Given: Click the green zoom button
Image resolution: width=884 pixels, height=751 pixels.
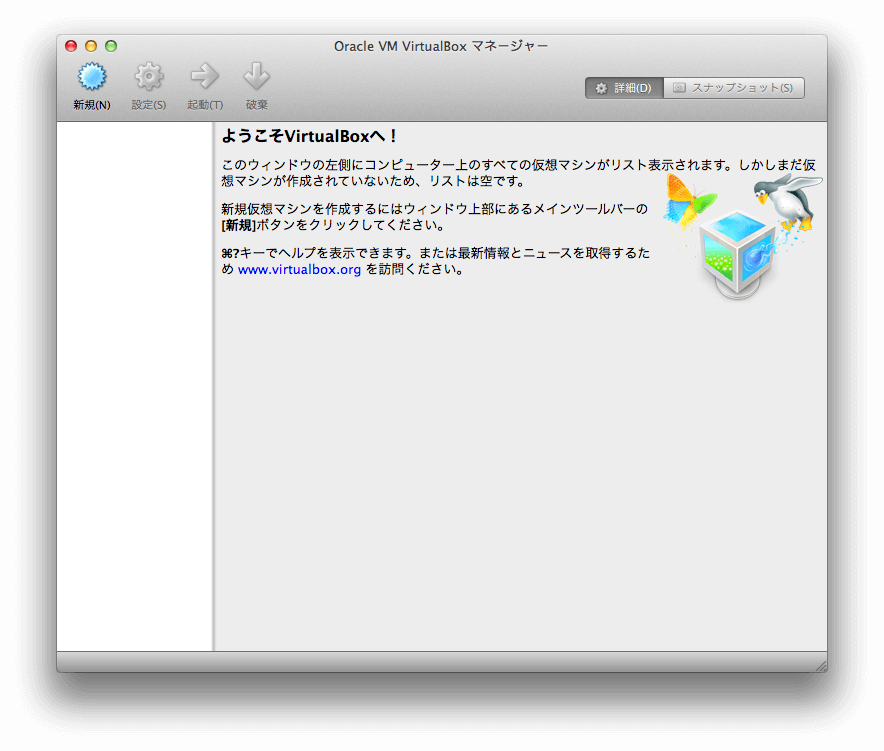Looking at the screenshot, I should tap(110, 45).
